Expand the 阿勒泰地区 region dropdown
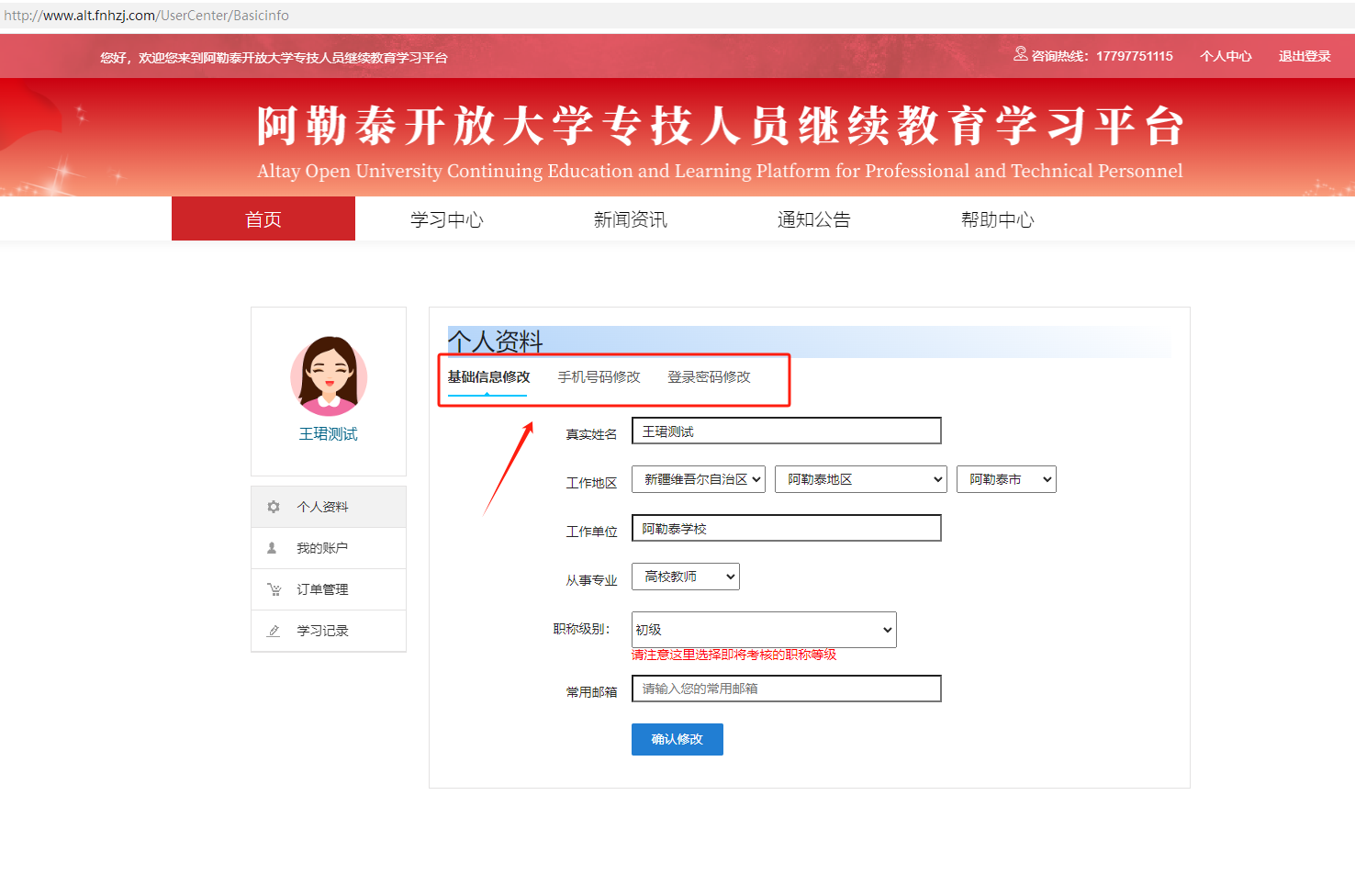This screenshot has height=896, width=1355. pos(861,479)
